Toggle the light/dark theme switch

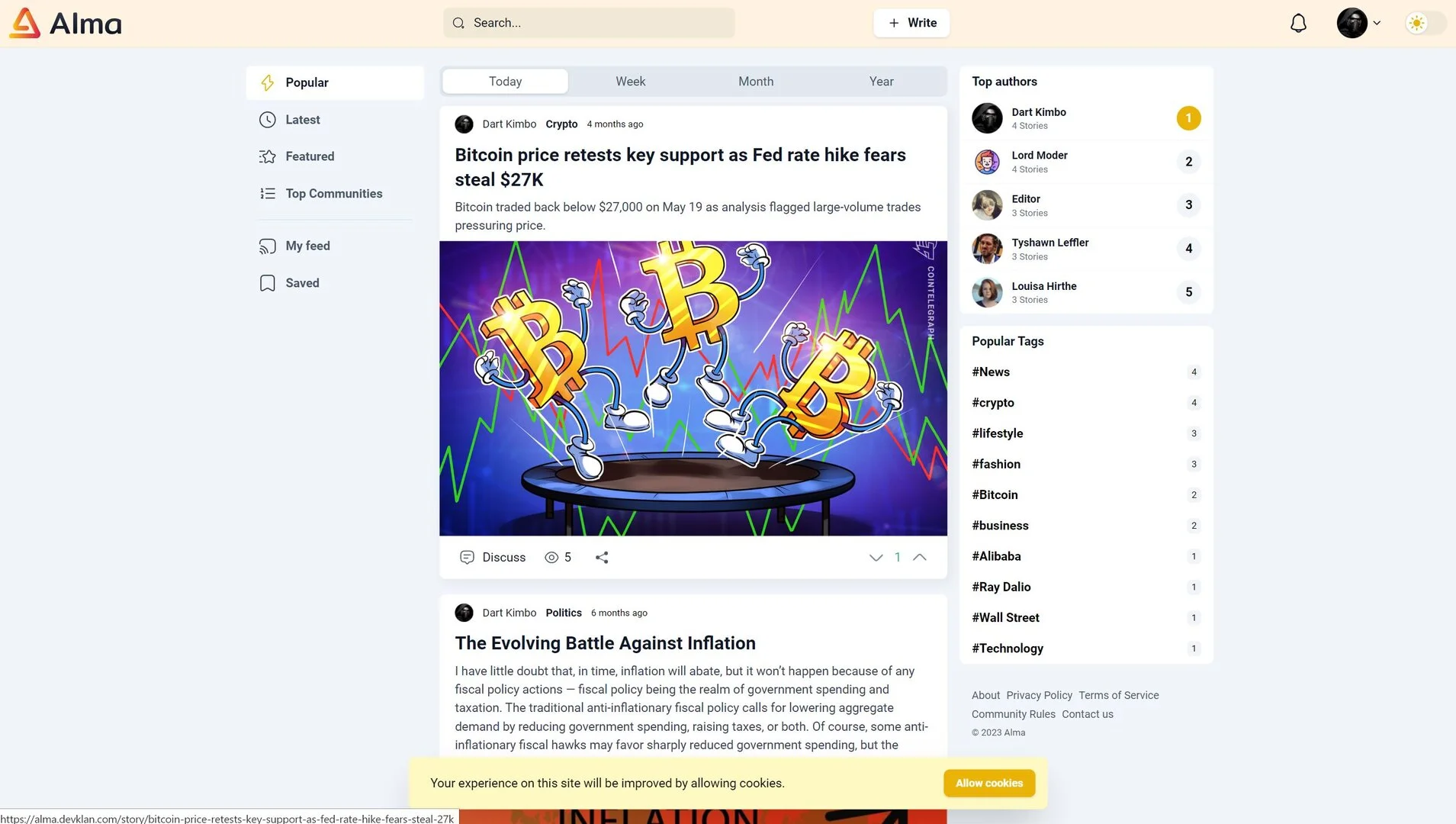click(1425, 23)
